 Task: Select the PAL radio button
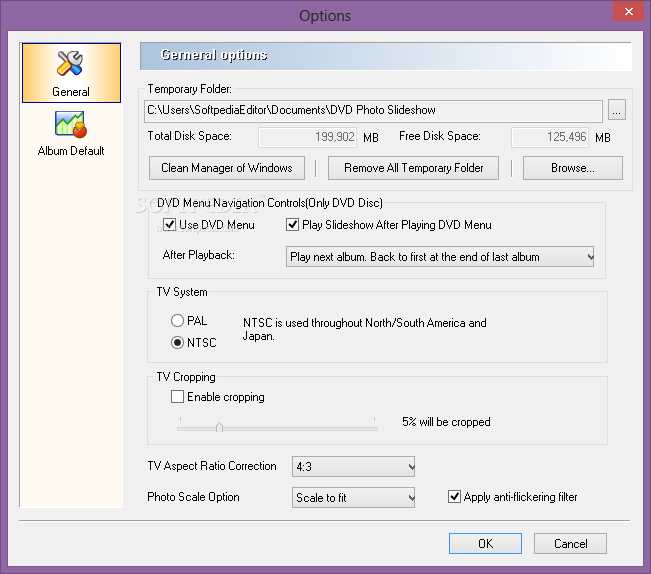click(x=177, y=320)
